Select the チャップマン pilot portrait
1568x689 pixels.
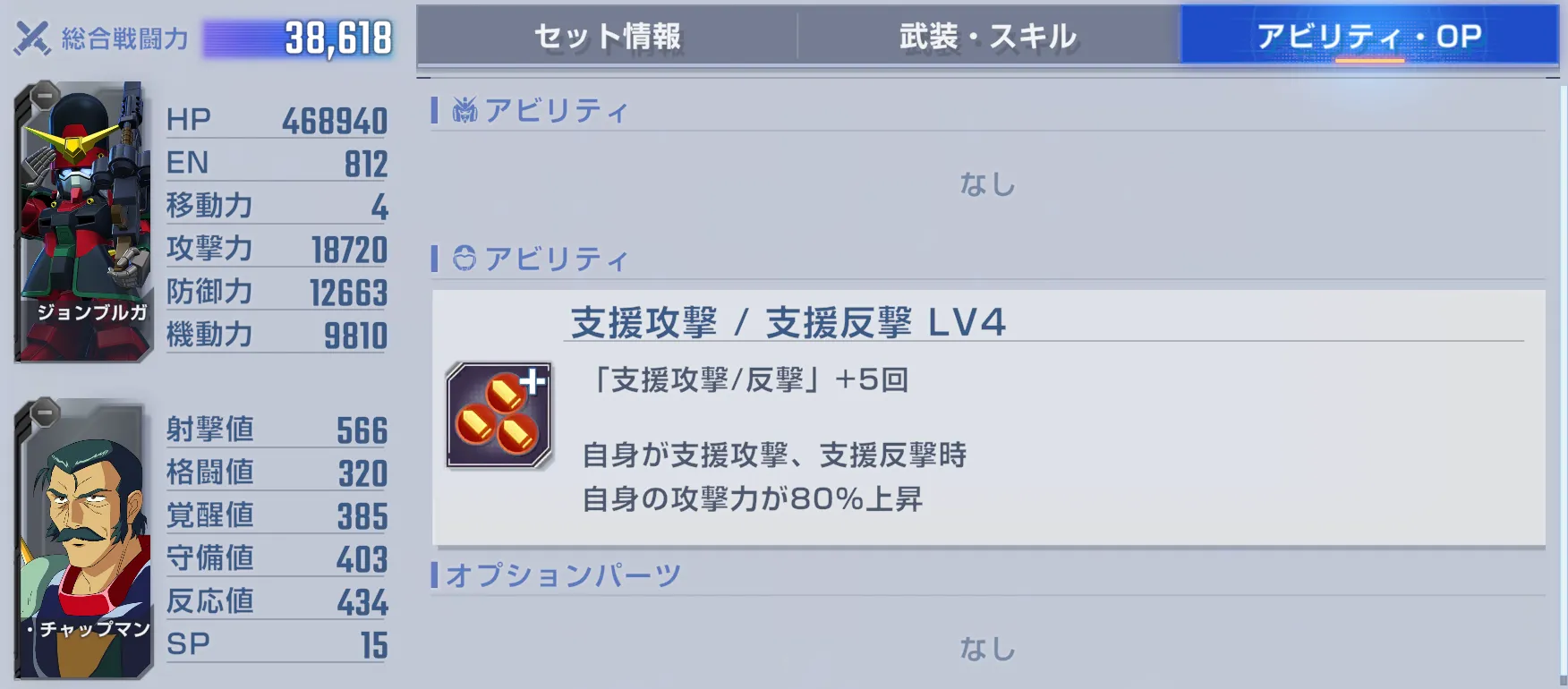pyautogui.click(x=84, y=539)
